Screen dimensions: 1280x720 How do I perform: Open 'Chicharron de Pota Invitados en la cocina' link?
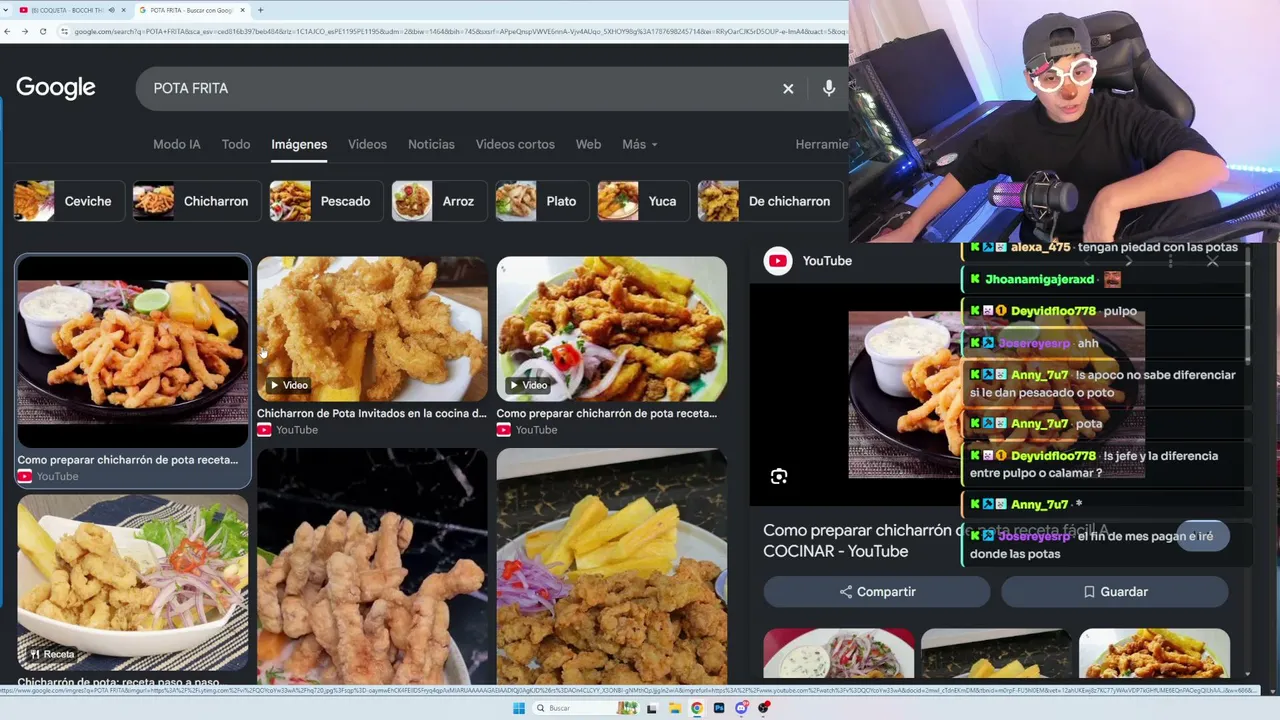(x=372, y=413)
